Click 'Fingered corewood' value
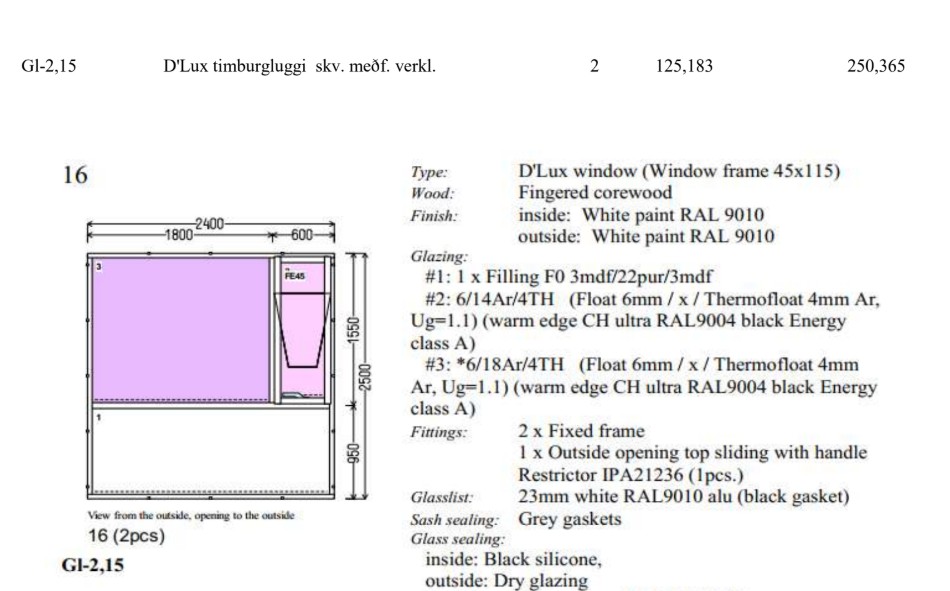This screenshot has width=950, height=591. [x=595, y=193]
